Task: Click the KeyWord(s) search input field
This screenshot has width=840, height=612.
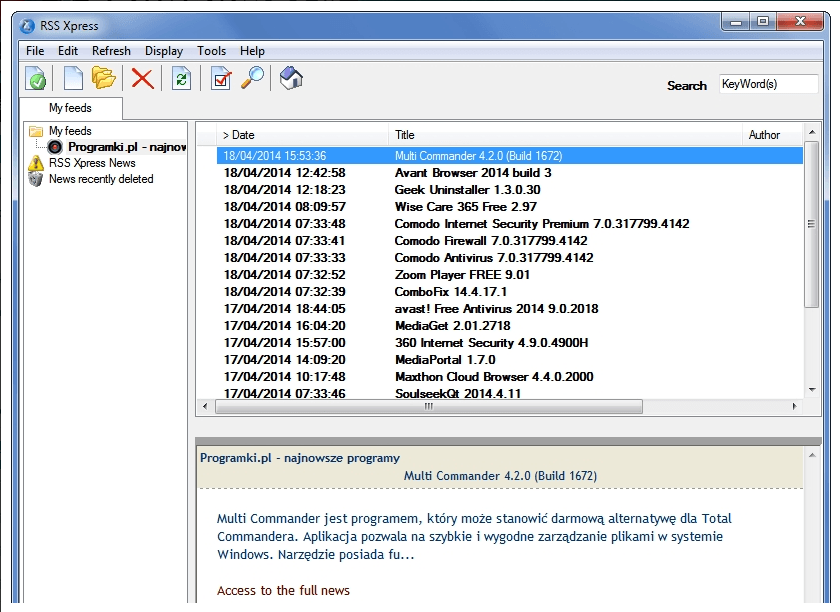Action: (768, 84)
